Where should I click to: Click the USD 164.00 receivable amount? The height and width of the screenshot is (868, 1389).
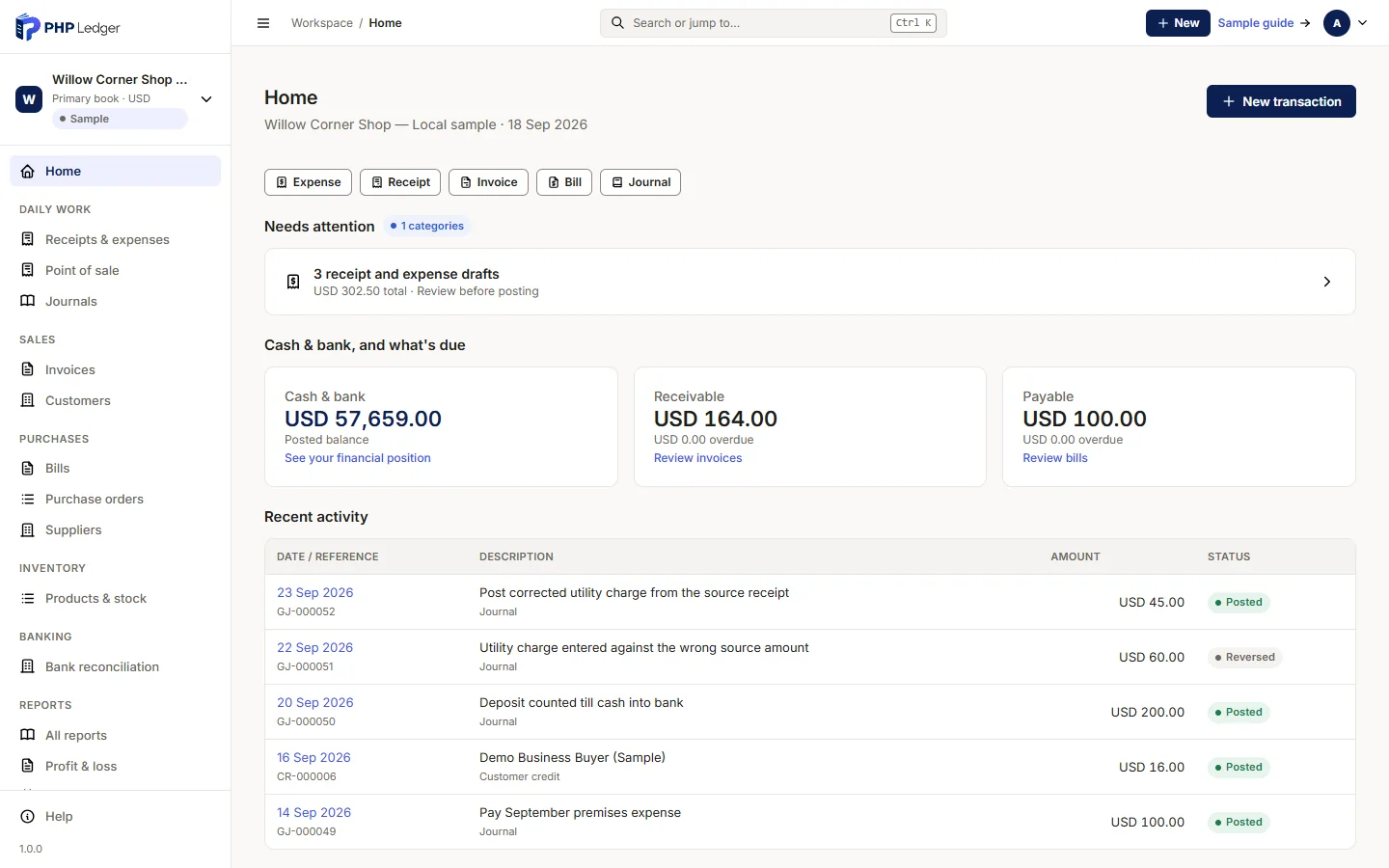click(x=716, y=419)
